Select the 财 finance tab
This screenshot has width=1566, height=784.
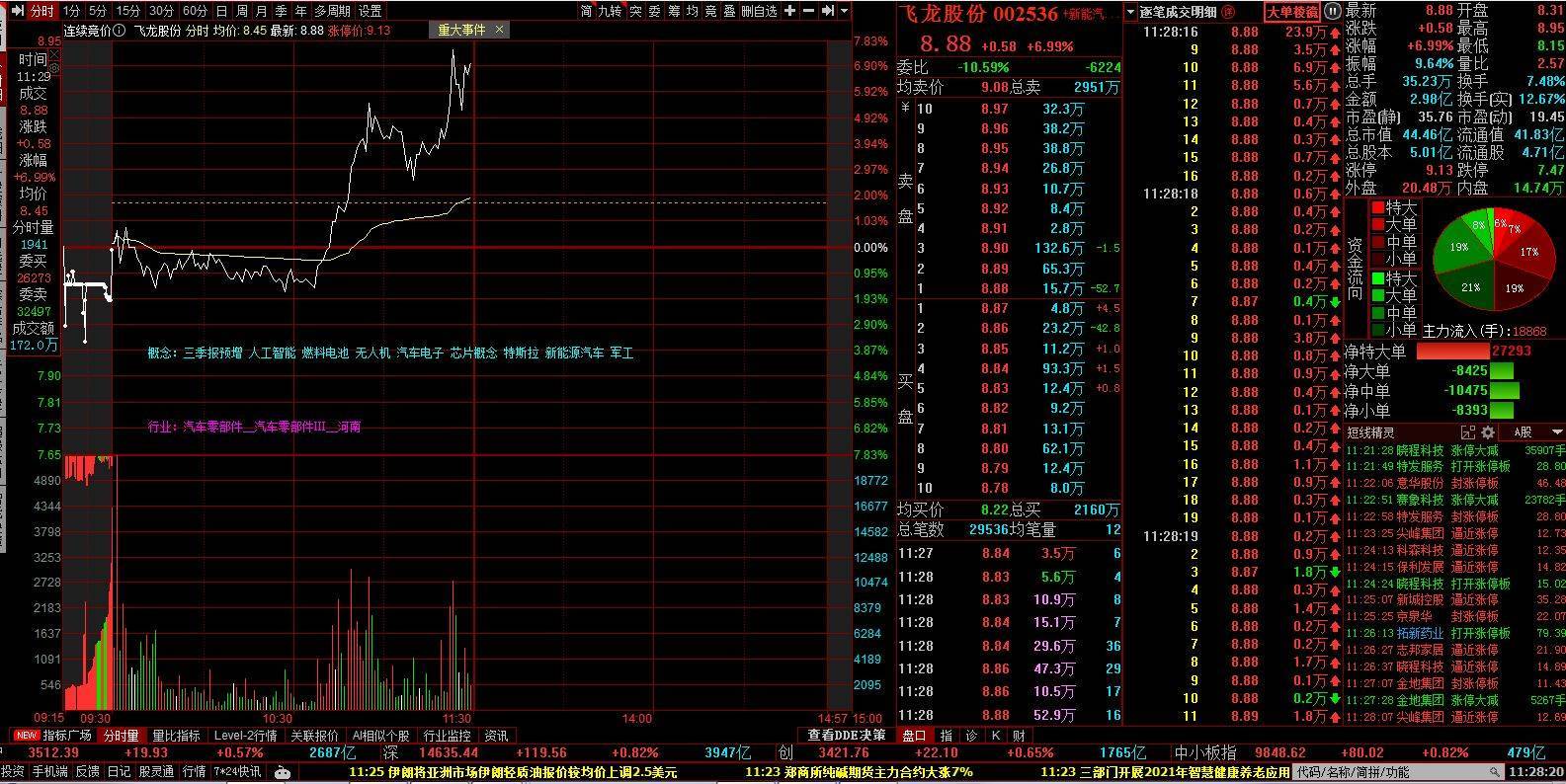click(x=1018, y=735)
